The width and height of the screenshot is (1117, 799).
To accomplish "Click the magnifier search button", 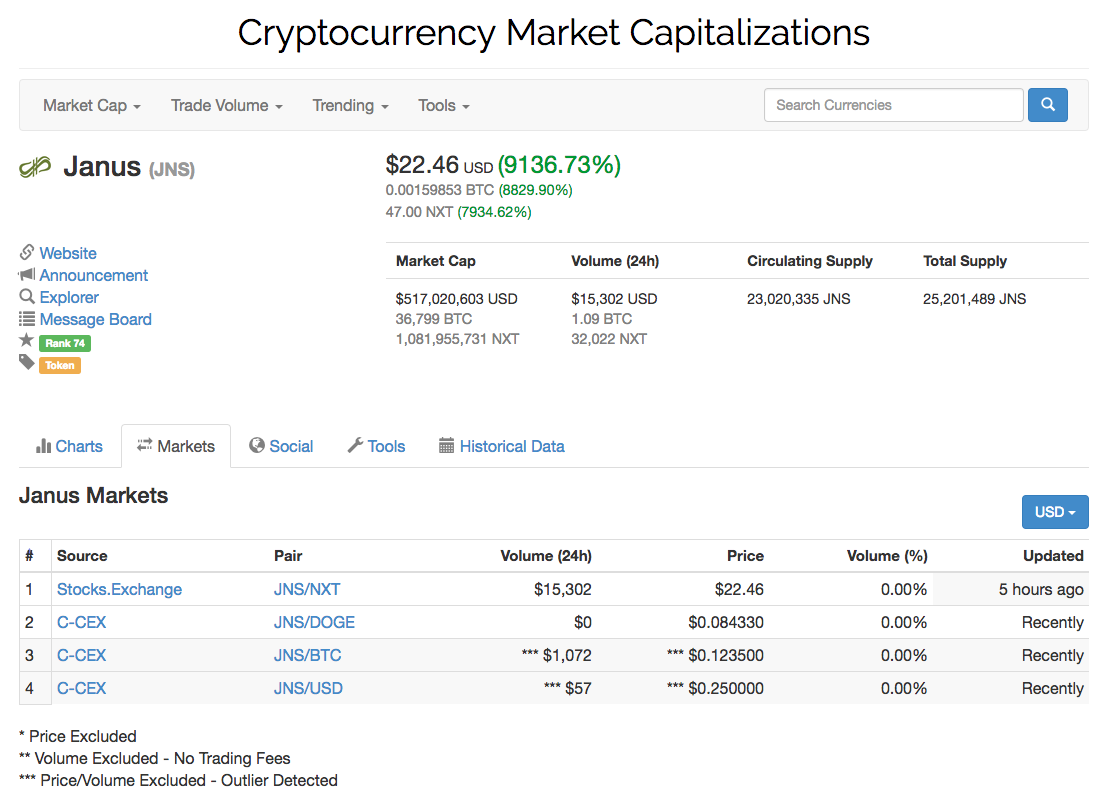I will (x=1047, y=105).
